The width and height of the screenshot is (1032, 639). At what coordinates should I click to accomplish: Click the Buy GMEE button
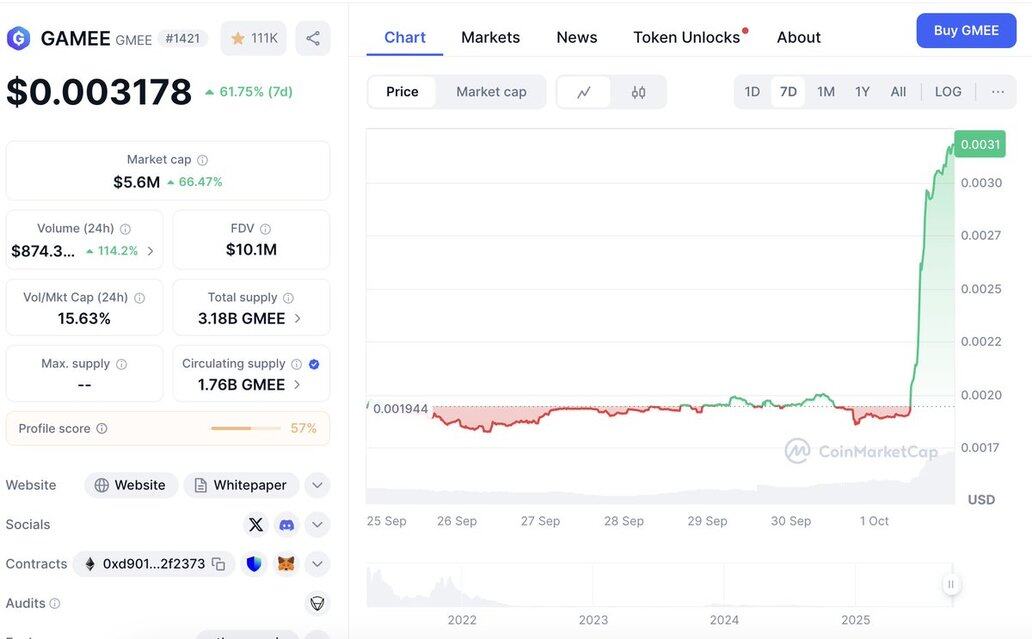pos(966,31)
